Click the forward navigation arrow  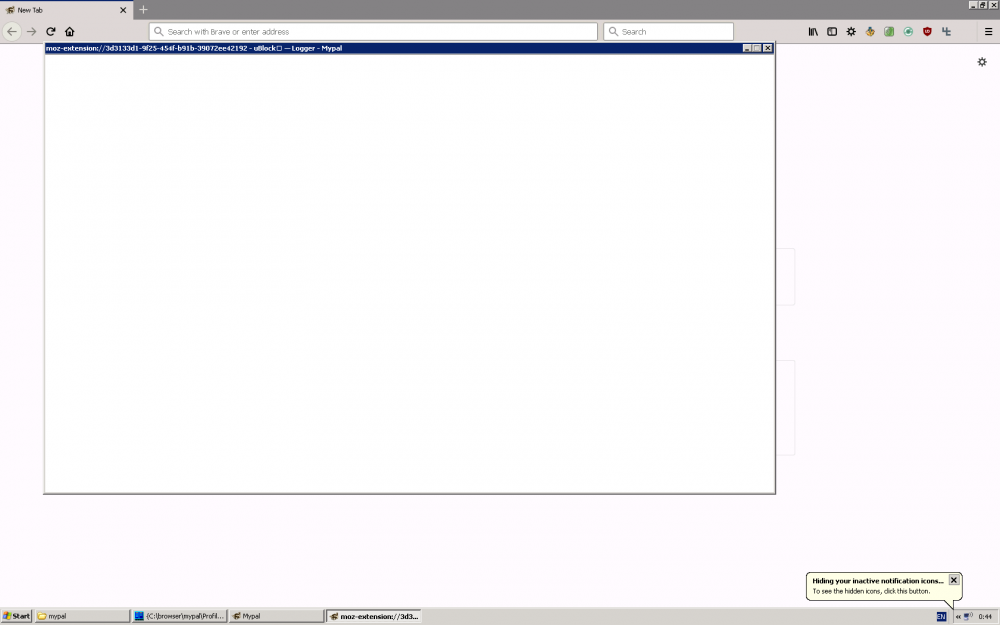[x=31, y=31]
